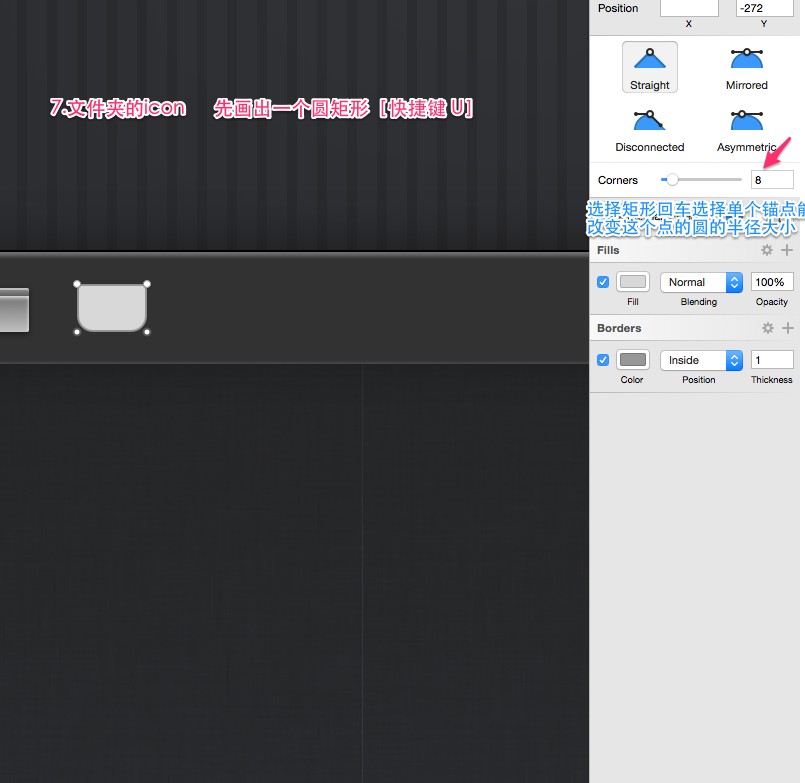
Task: Select the Mirrored point type
Action: coord(746,67)
